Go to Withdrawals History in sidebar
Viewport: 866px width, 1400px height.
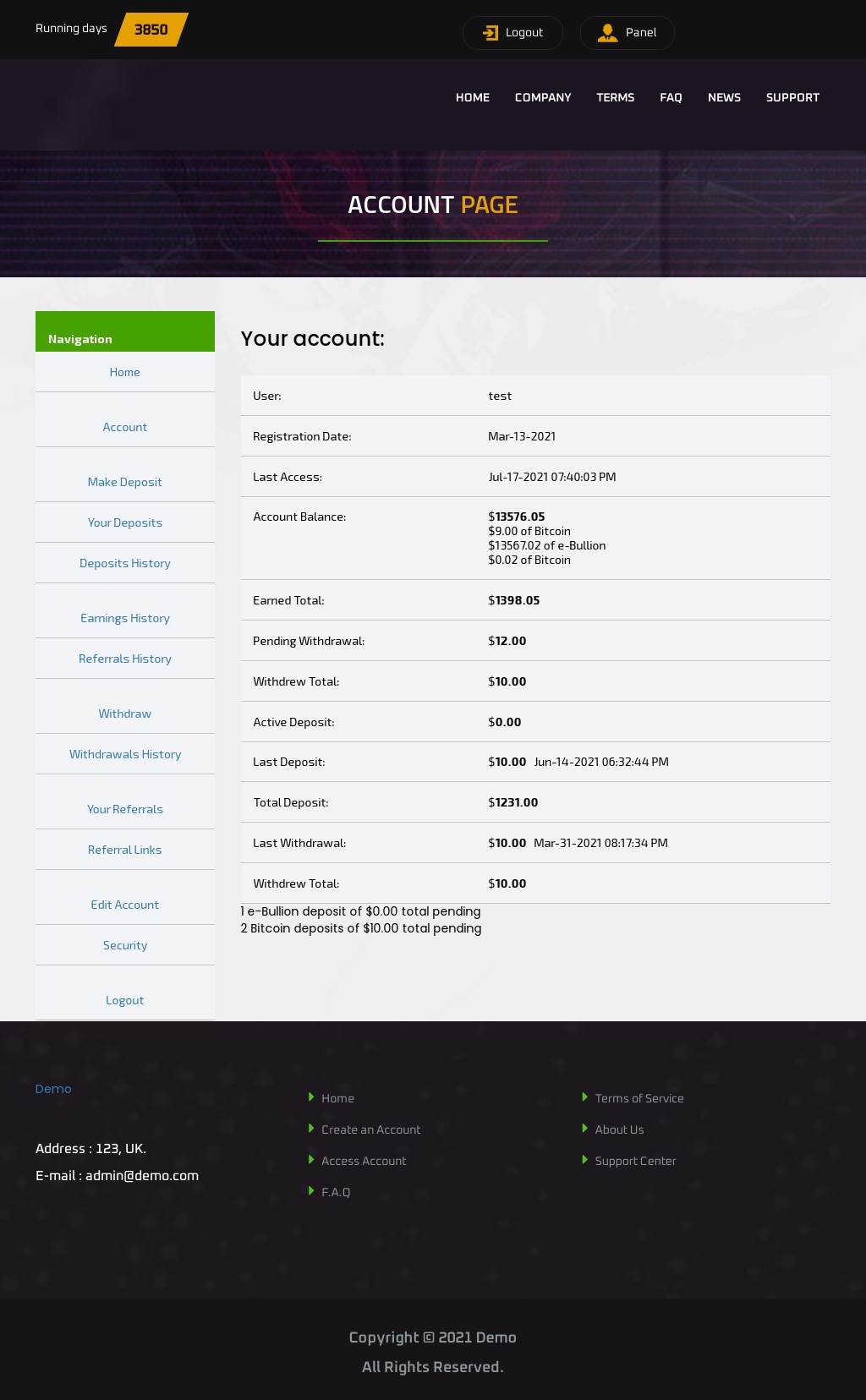click(124, 754)
